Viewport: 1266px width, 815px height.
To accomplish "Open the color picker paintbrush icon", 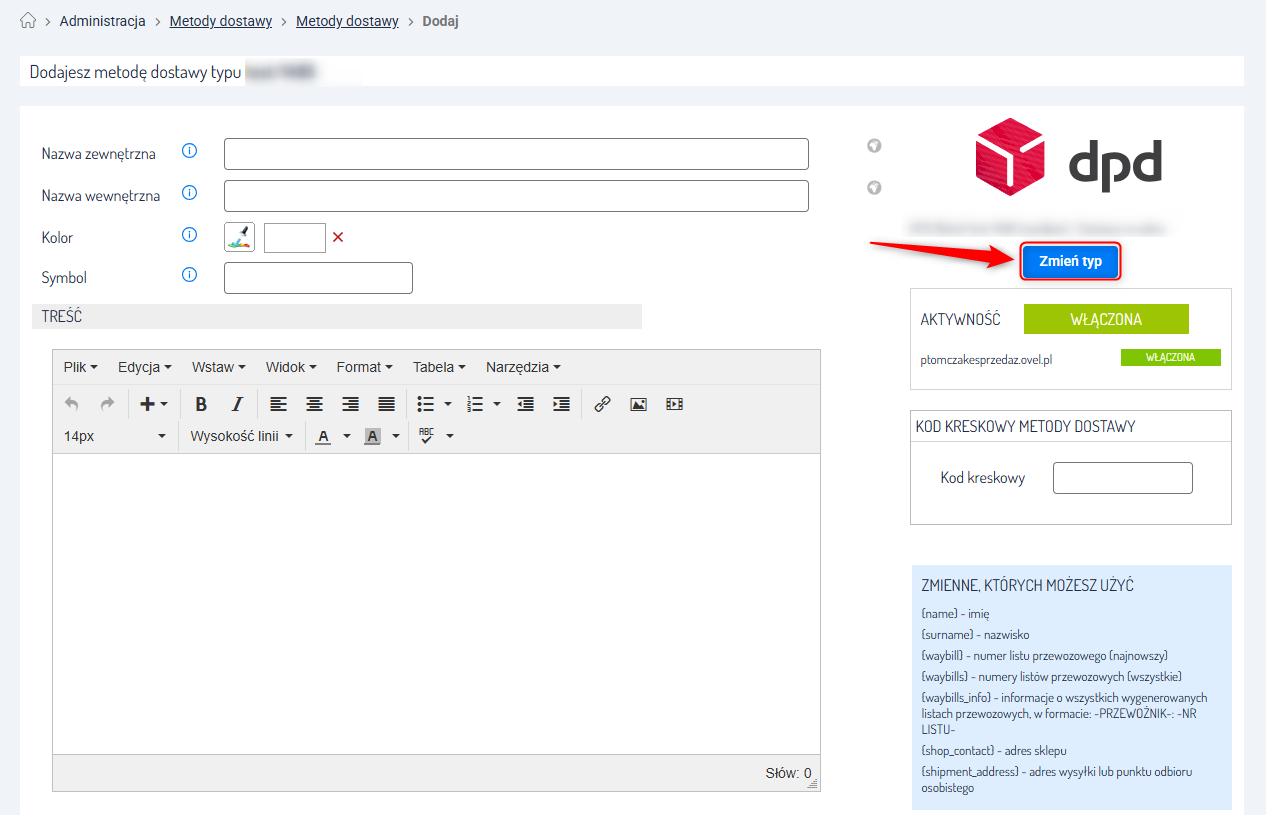I will click(239, 237).
